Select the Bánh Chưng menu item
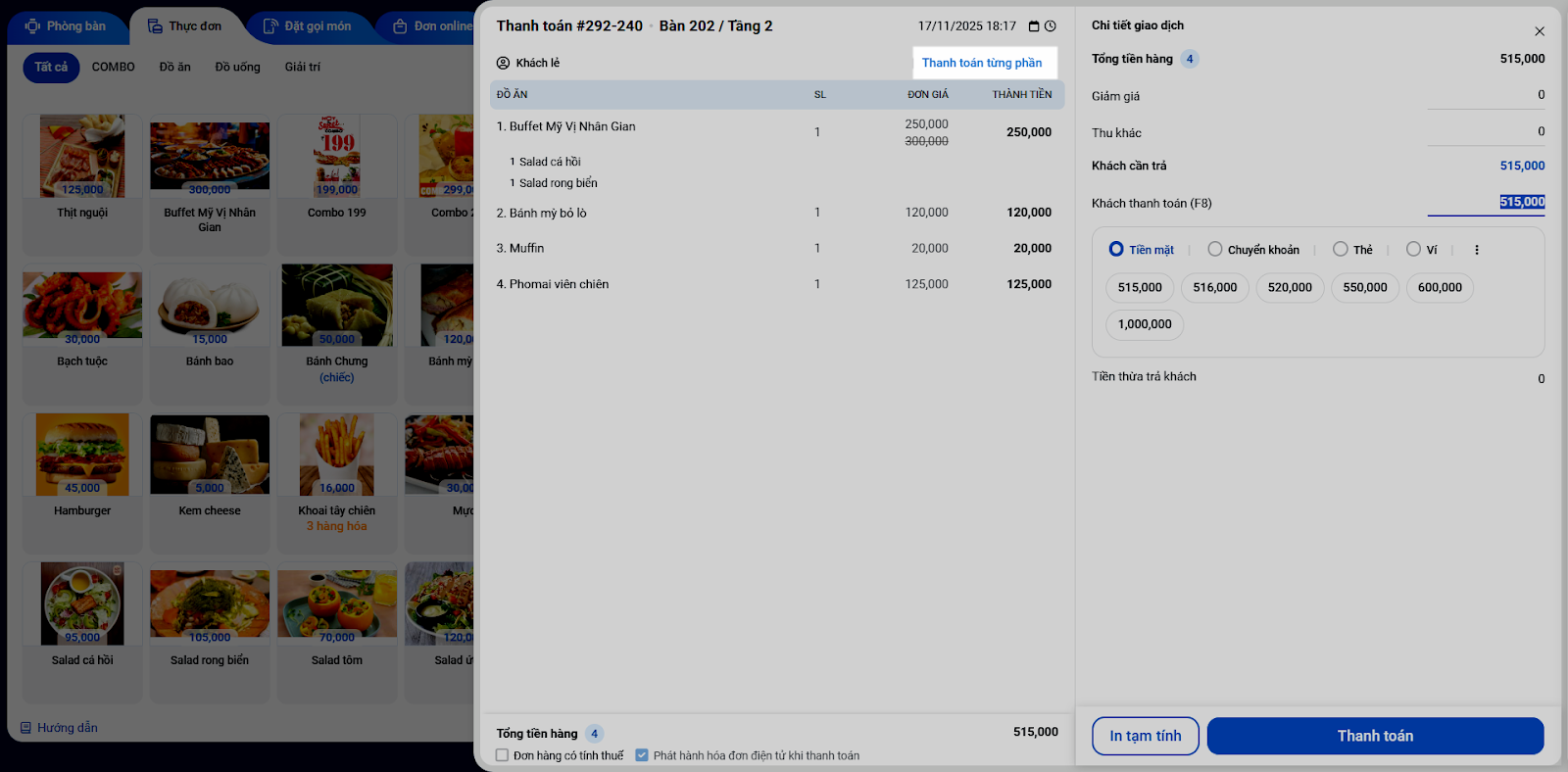This screenshot has width=1568, height=772. click(337, 334)
